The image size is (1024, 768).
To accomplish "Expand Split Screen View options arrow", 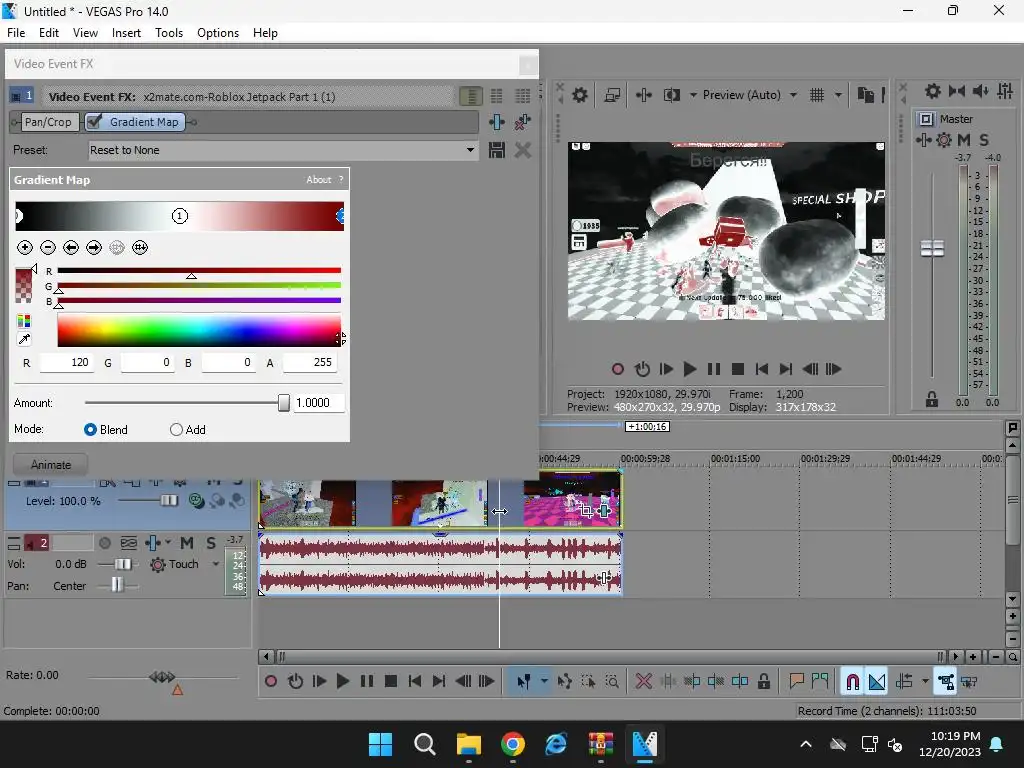I will [693, 95].
